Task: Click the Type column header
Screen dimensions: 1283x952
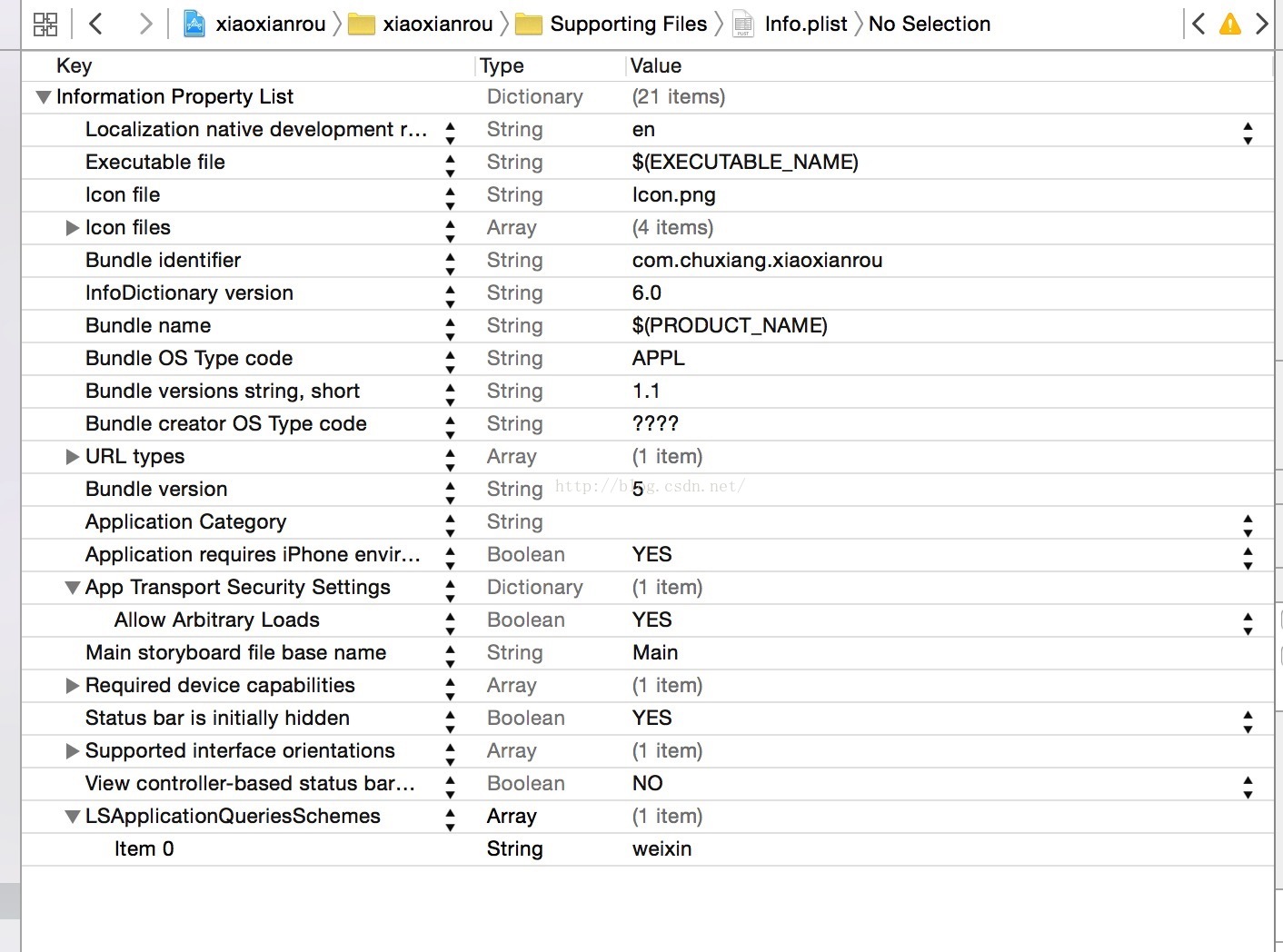Action: tap(502, 65)
